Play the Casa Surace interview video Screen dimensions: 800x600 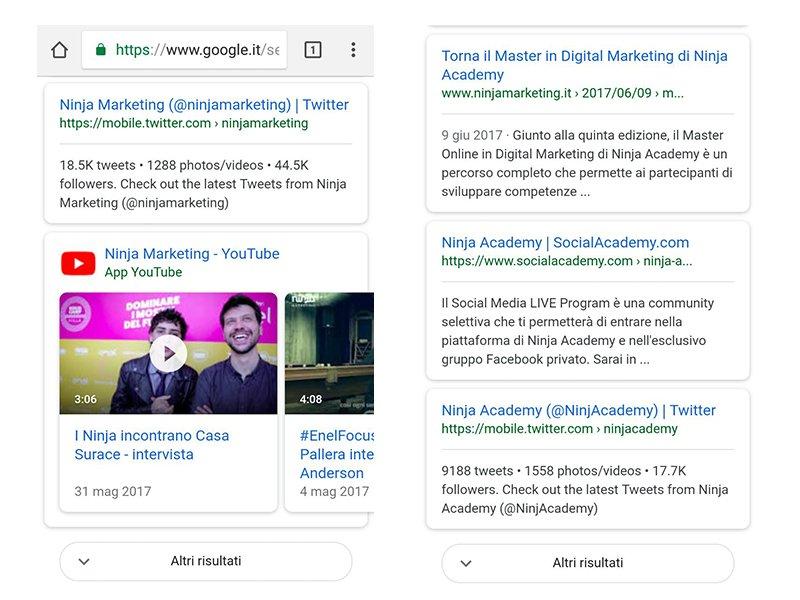pyautogui.click(x=168, y=353)
